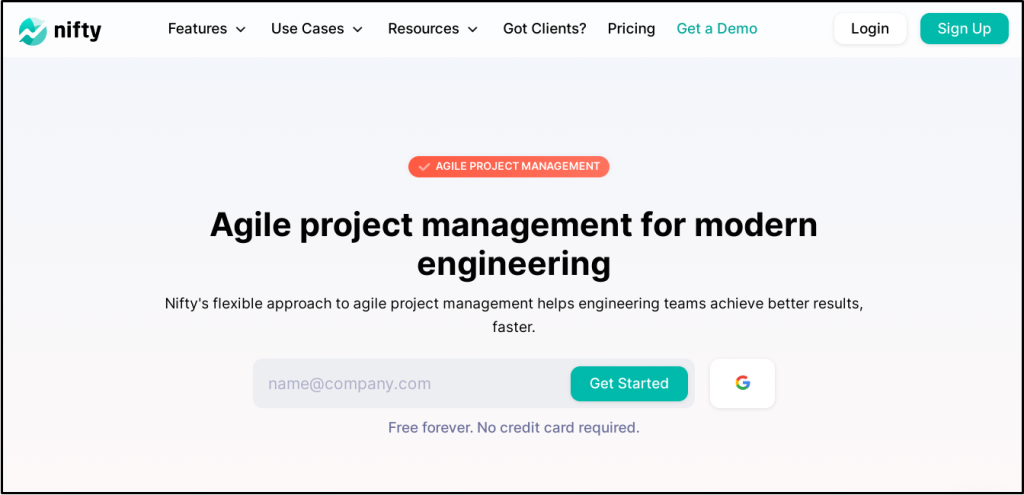Expand the Features dropdown menu

[x=206, y=29]
